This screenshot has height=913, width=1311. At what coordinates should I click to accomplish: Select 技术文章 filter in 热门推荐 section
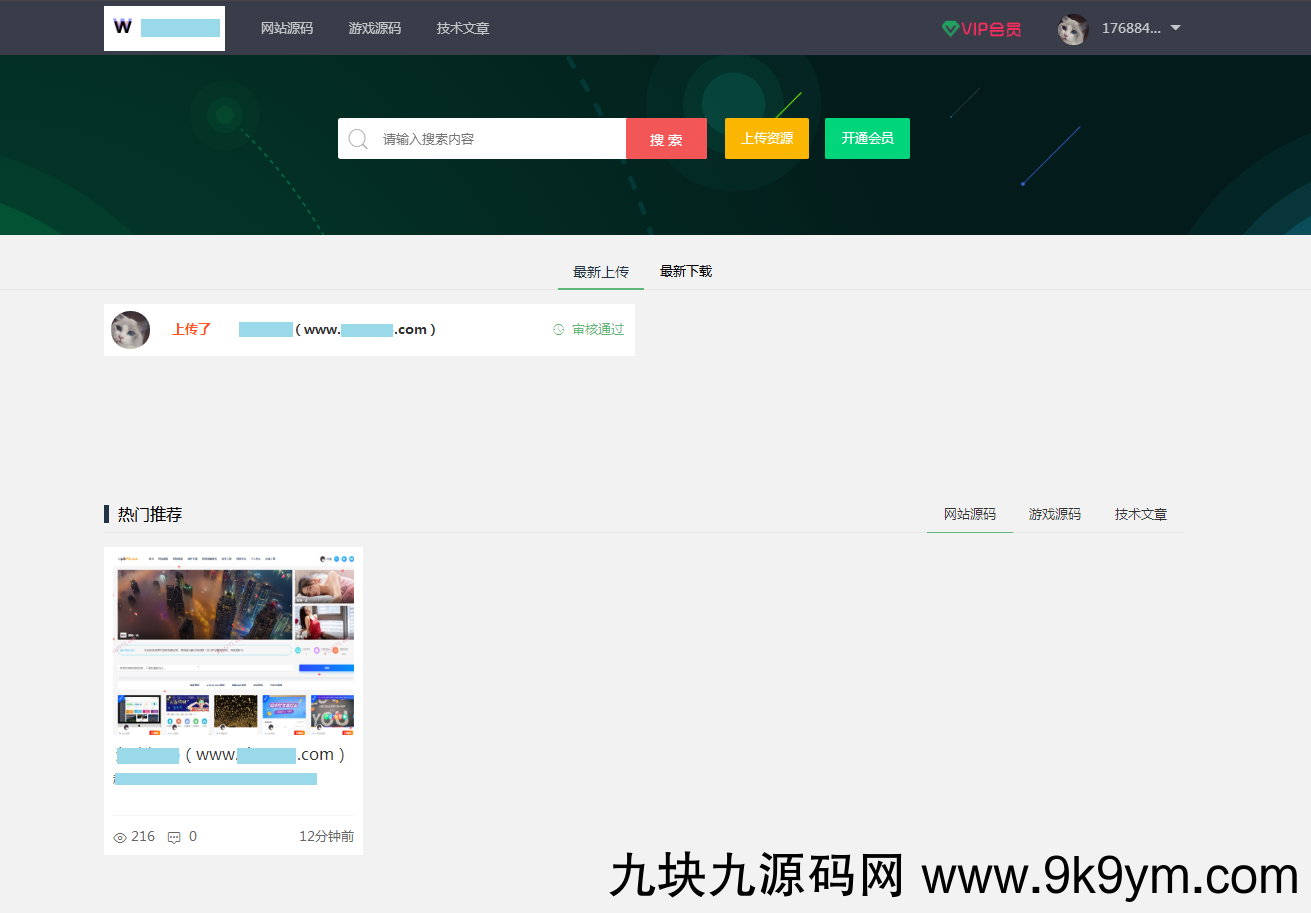(1141, 514)
